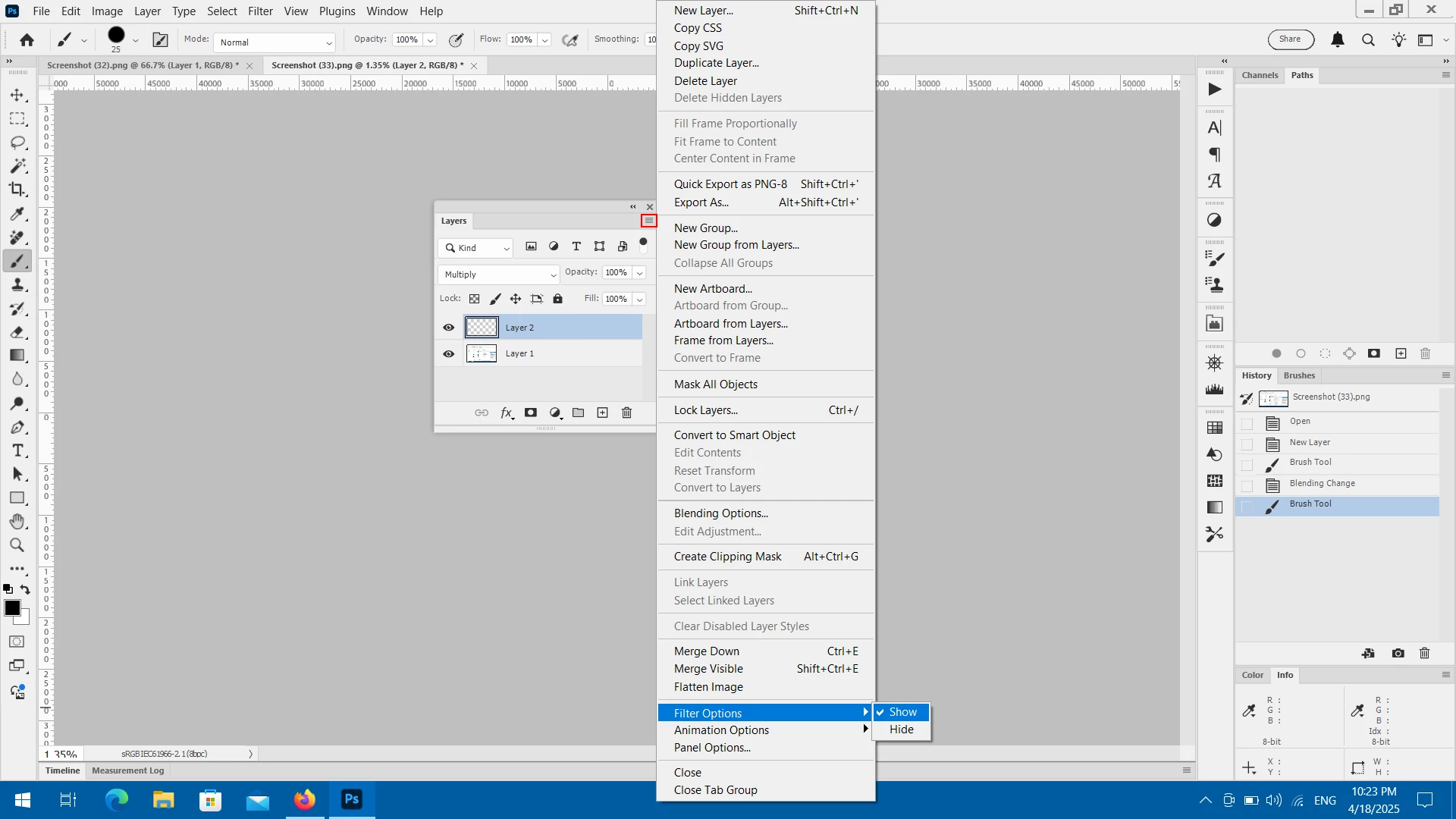Hide Layer 2 visibility eye

click(x=448, y=328)
